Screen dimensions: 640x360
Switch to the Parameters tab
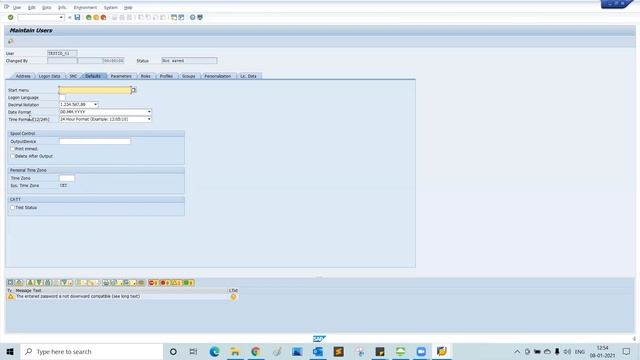[121, 76]
